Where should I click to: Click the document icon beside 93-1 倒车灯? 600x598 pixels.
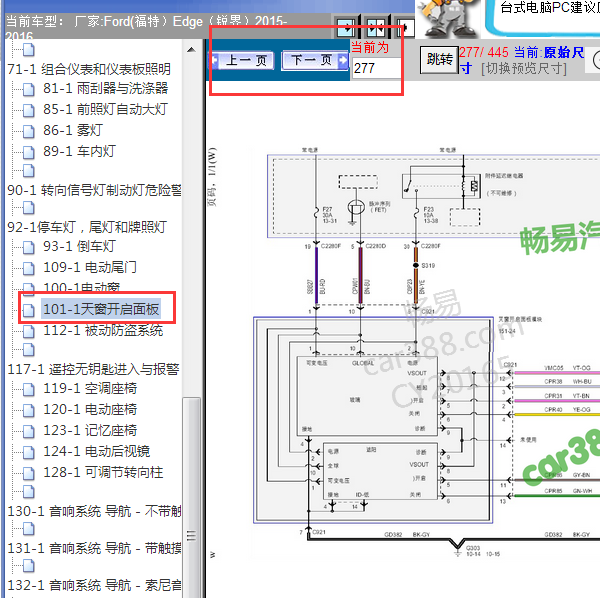click(x=28, y=247)
